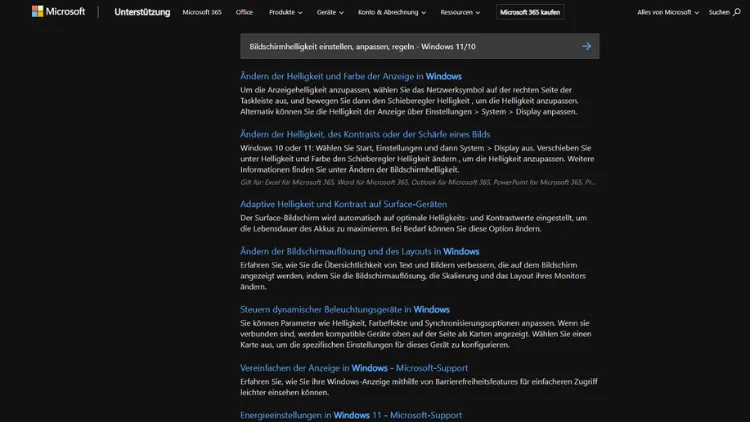Viewport: 750px width, 422px height.
Task: Submit search with the blue arrow icon
Action: click(586, 46)
